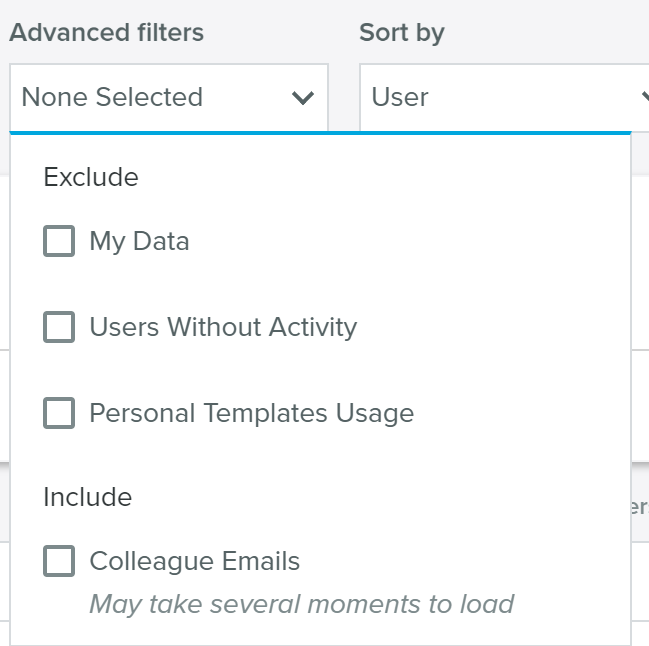
Task: Pick the Colleague Emails option text
Action: coord(195,561)
